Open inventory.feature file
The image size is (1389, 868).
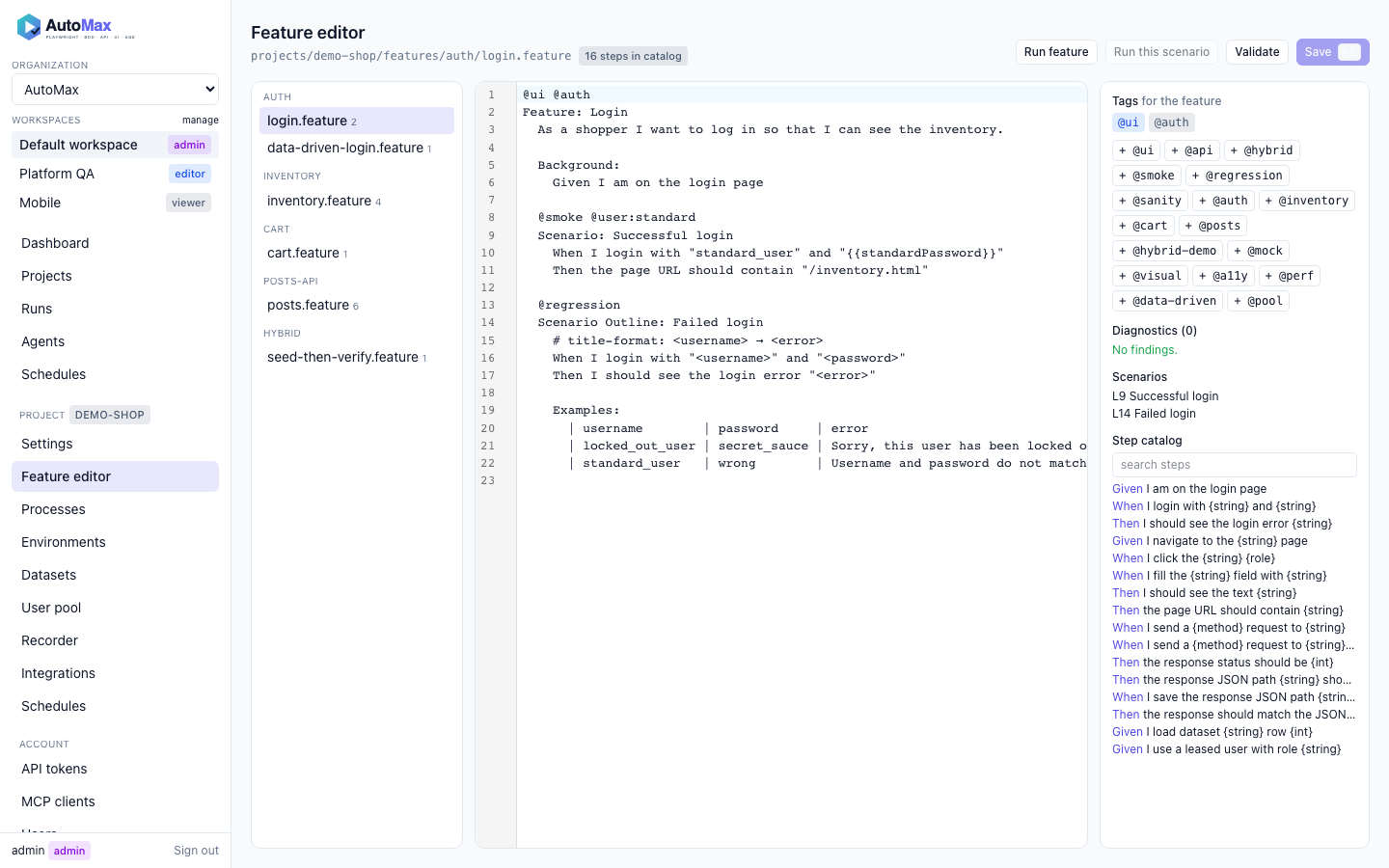(x=357, y=201)
